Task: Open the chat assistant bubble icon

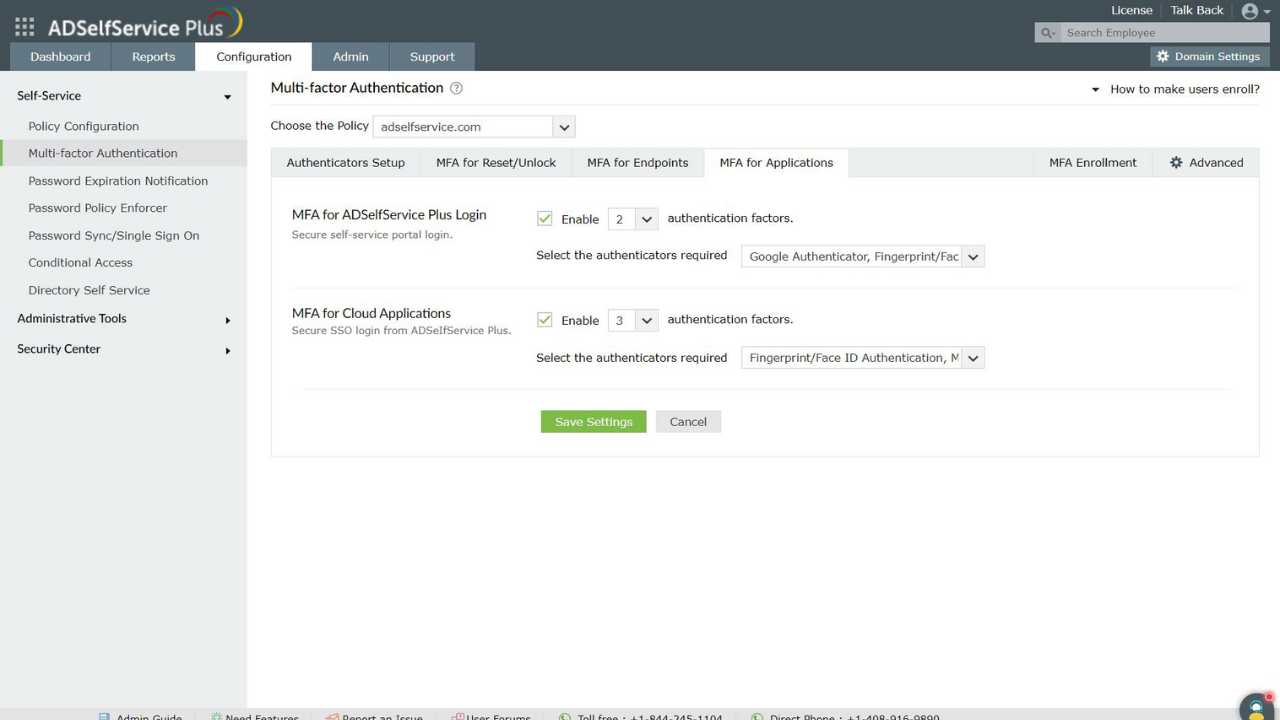Action: (x=1257, y=707)
